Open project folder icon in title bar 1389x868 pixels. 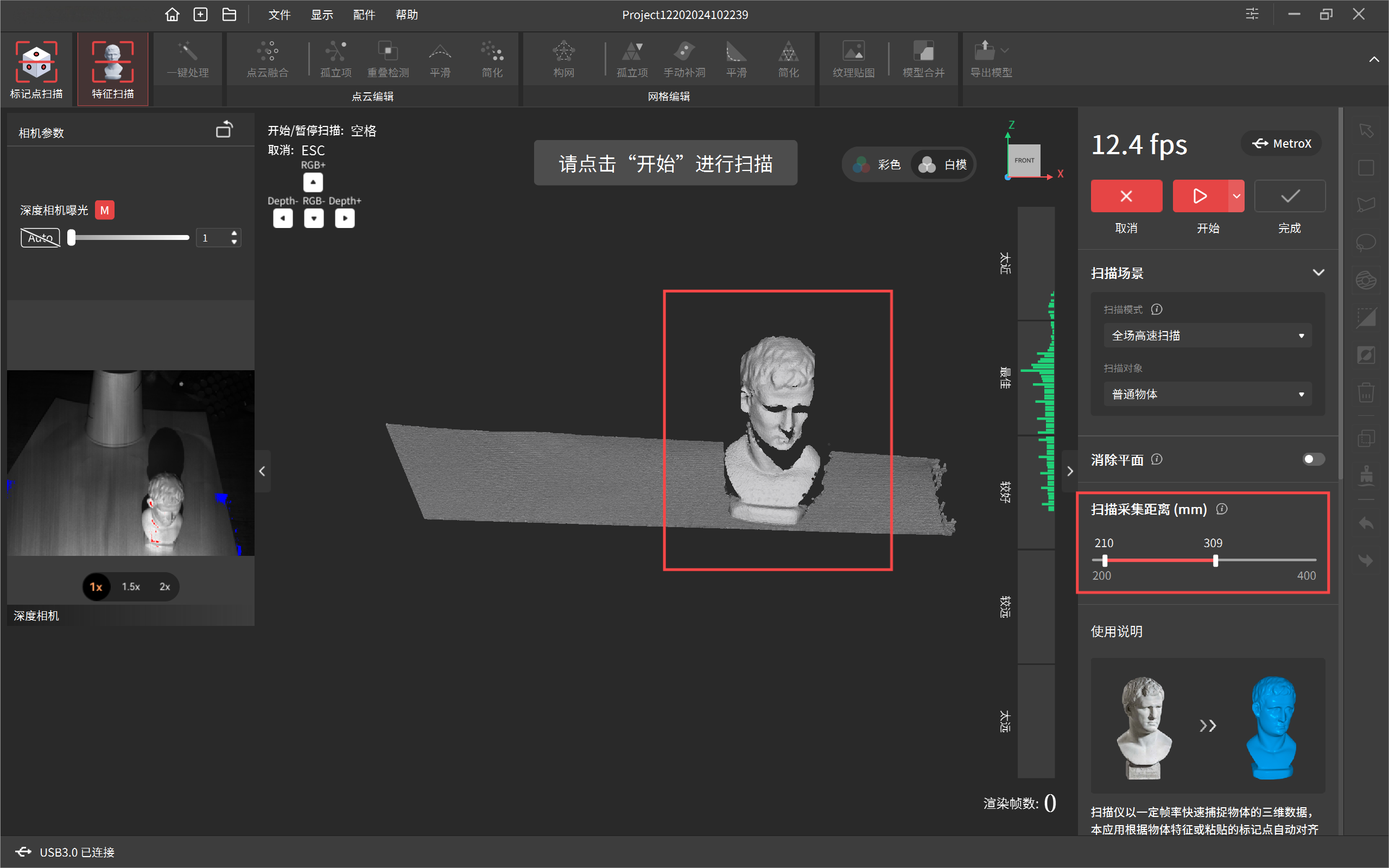229,14
